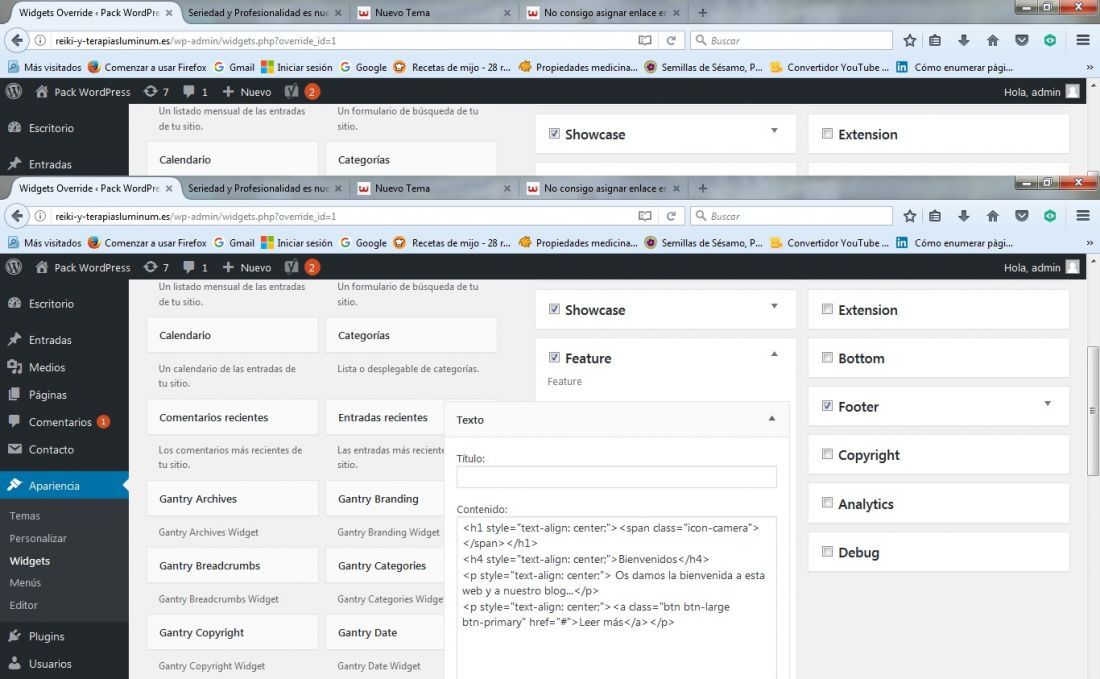Click the top window's back arrow

[17, 40]
